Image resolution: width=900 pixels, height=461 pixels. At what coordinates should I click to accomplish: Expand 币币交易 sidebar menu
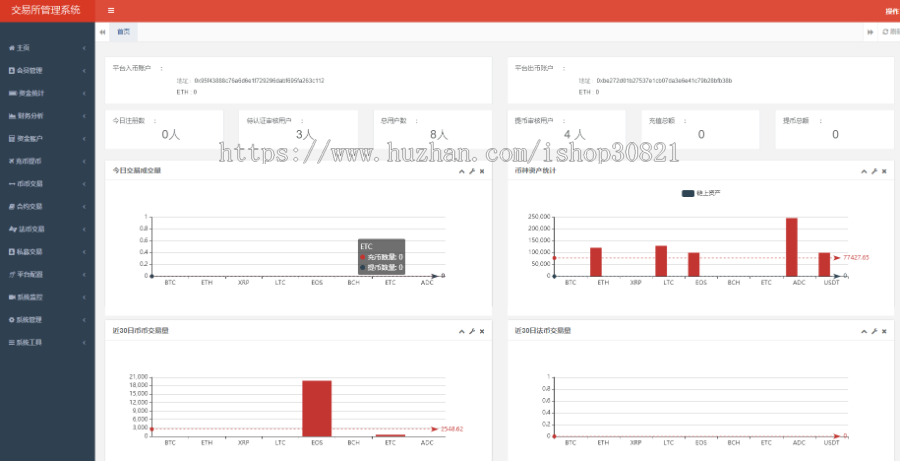[30, 183]
